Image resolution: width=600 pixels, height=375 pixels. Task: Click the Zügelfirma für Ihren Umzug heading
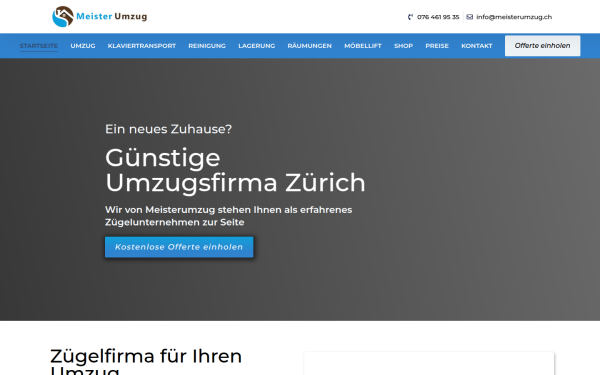coord(146,361)
